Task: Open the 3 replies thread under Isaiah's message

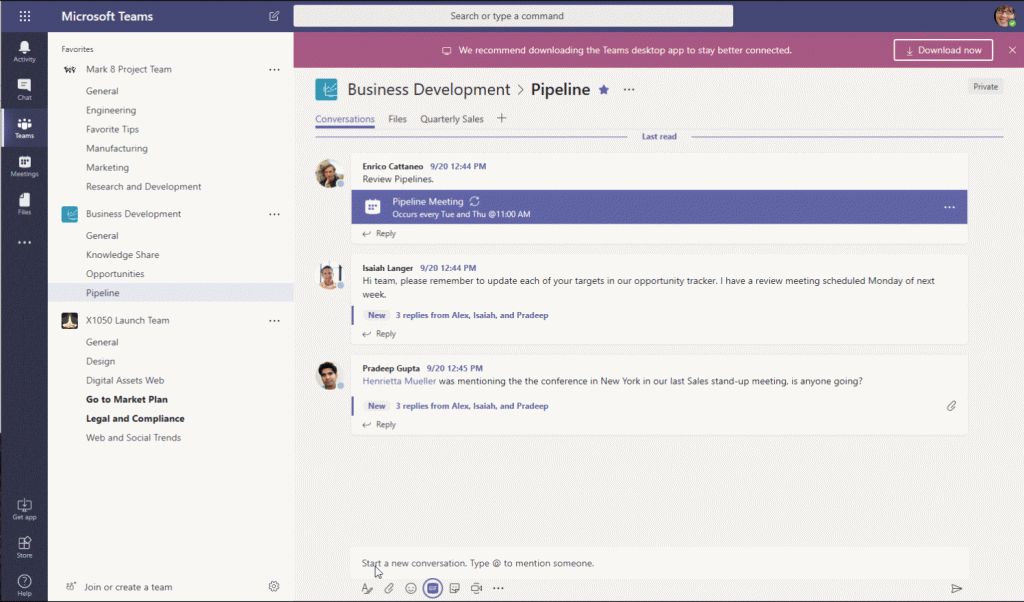Action: click(470, 314)
